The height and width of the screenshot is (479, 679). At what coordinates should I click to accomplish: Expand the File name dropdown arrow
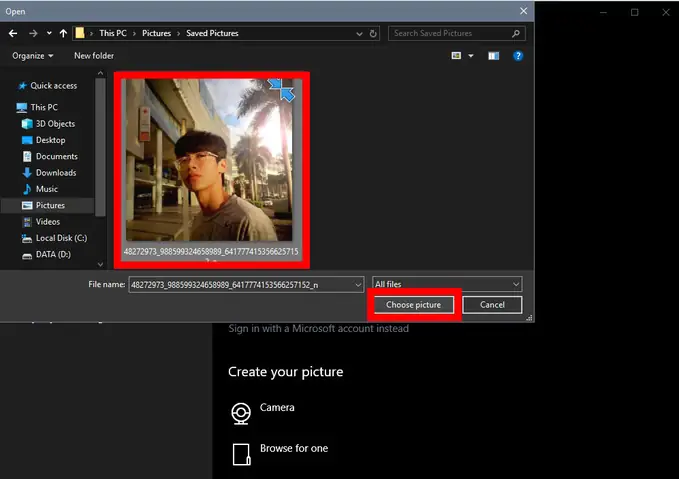pyautogui.click(x=358, y=285)
